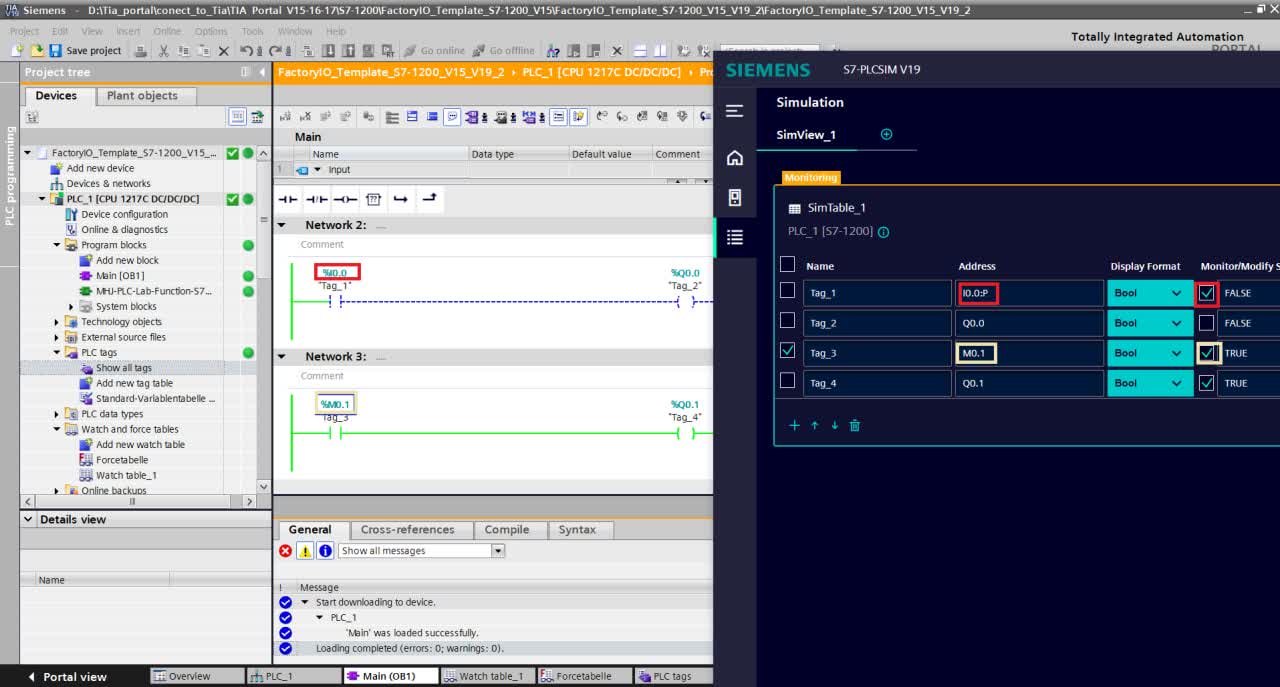This screenshot has width=1280, height=687.
Task: Untick the row selection checkbox for Tag_3
Action: click(788, 351)
